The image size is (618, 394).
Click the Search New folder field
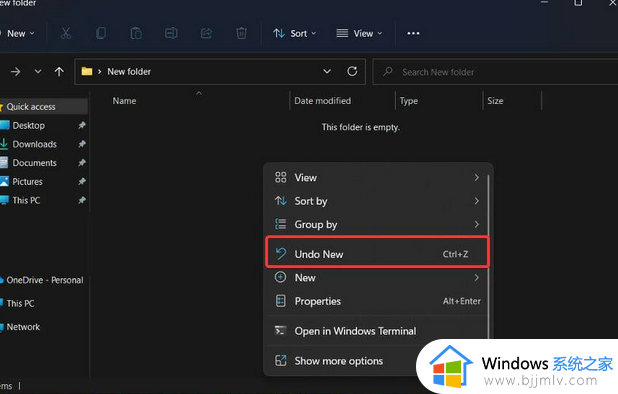tap(495, 72)
